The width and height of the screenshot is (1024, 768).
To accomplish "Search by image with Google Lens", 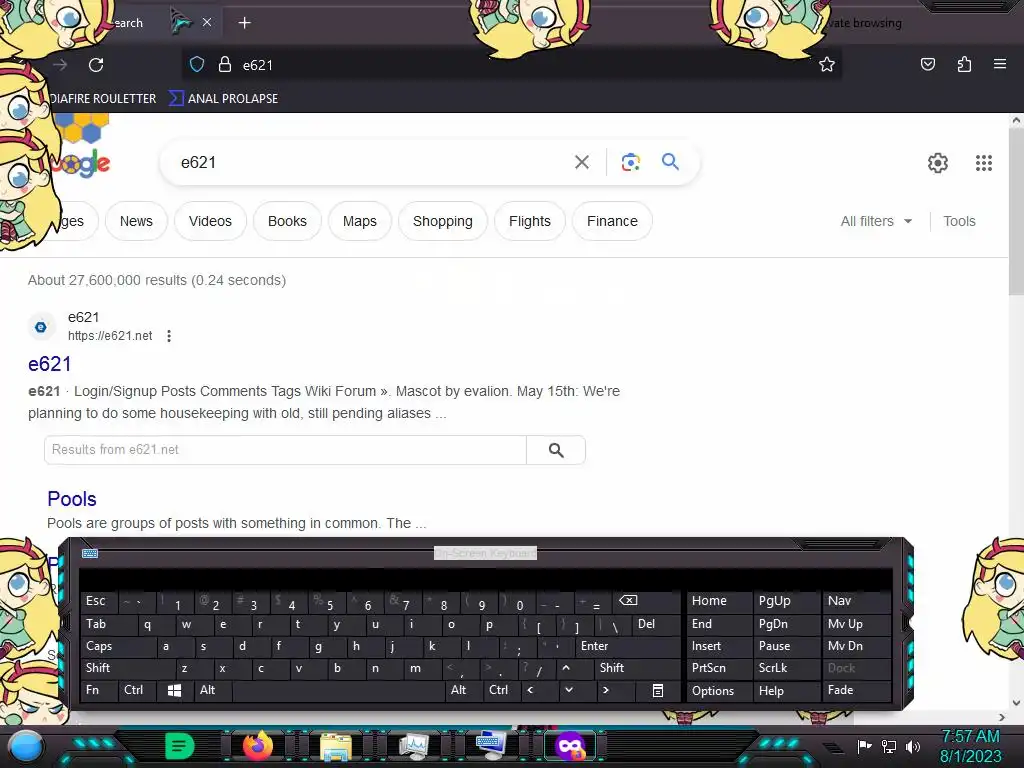I will [x=630, y=162].
